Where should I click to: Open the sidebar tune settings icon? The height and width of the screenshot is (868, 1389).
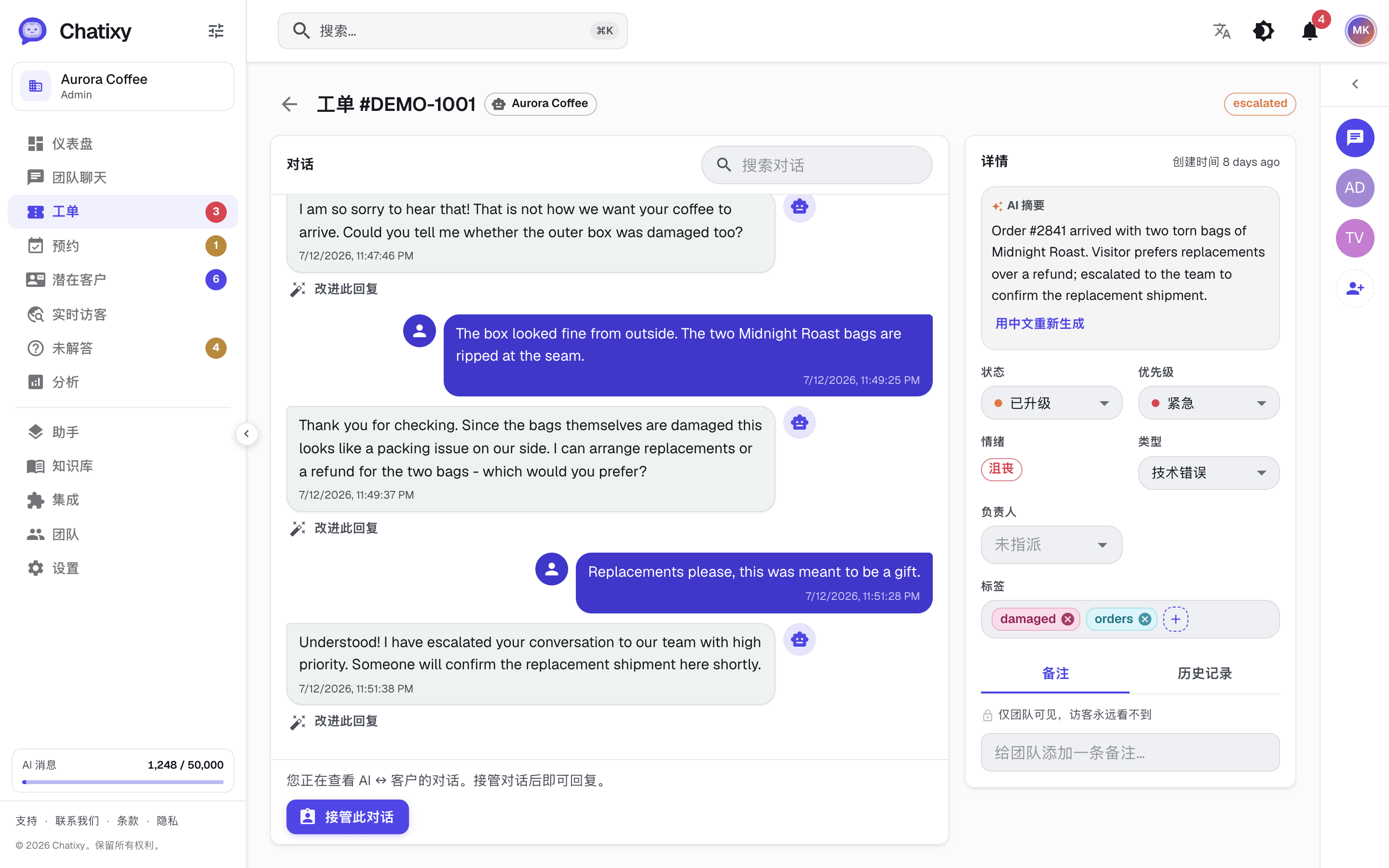tap(216, 31)
